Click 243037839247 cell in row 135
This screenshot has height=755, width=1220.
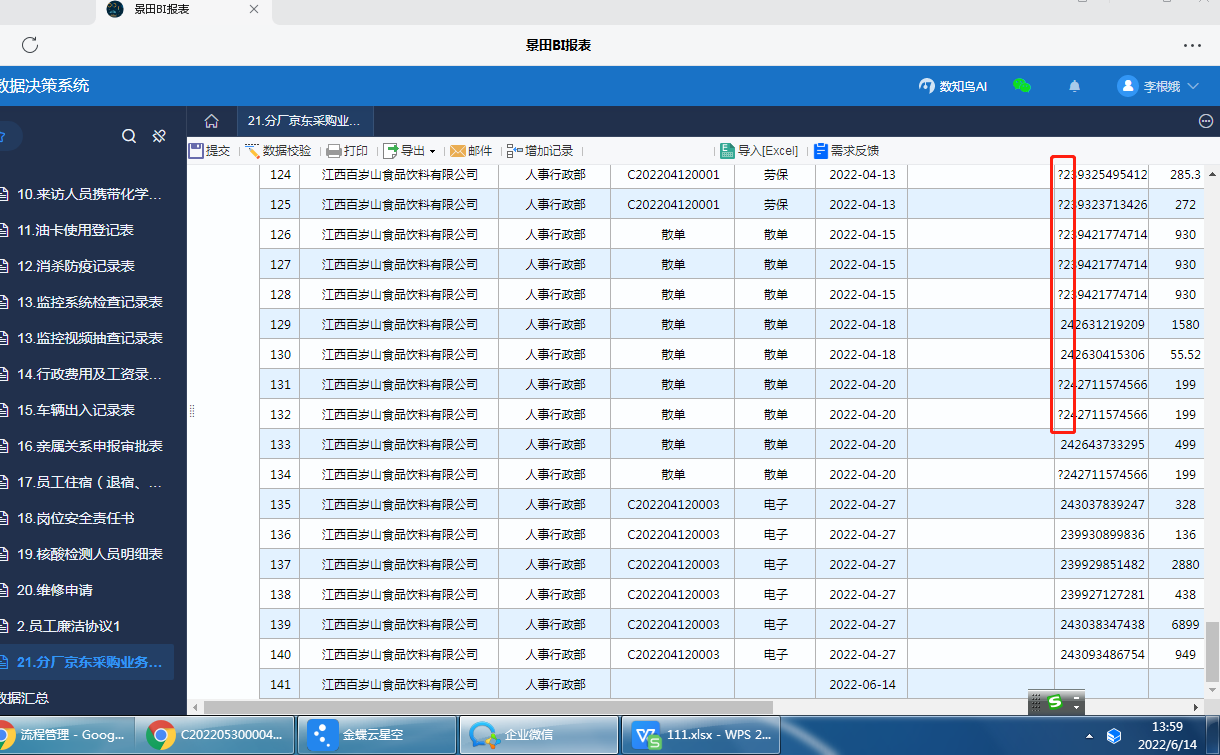pyautogui.click(x=1102, y=504)
